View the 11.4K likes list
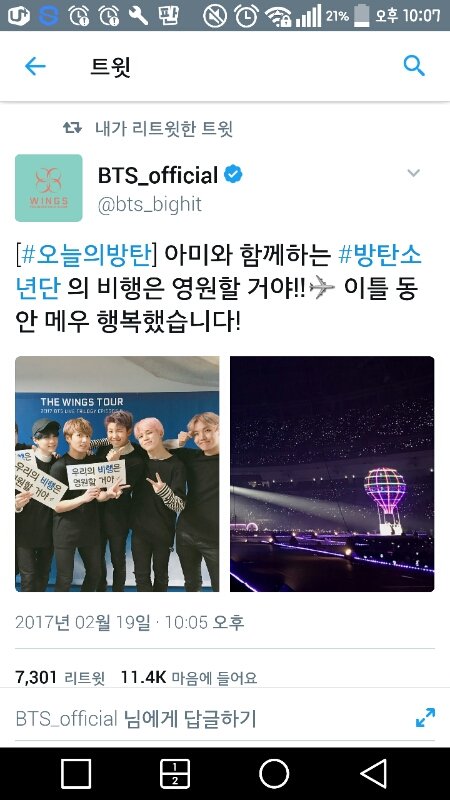This screenshot has width=450, height=800. pos(188,677)
